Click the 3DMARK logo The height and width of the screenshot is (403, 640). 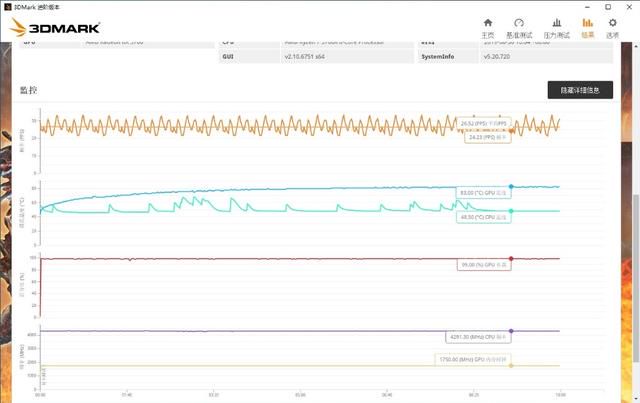click(x=55, y=28)
